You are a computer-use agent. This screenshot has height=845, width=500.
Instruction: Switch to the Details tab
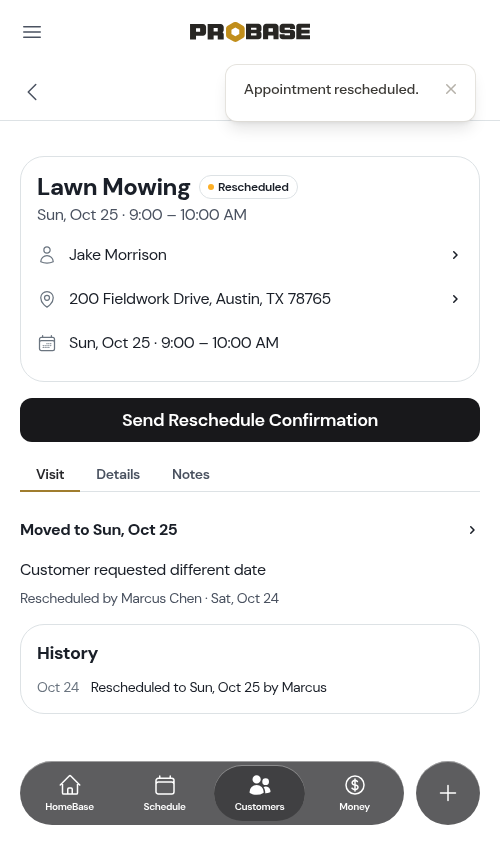(x=118, y=474)
